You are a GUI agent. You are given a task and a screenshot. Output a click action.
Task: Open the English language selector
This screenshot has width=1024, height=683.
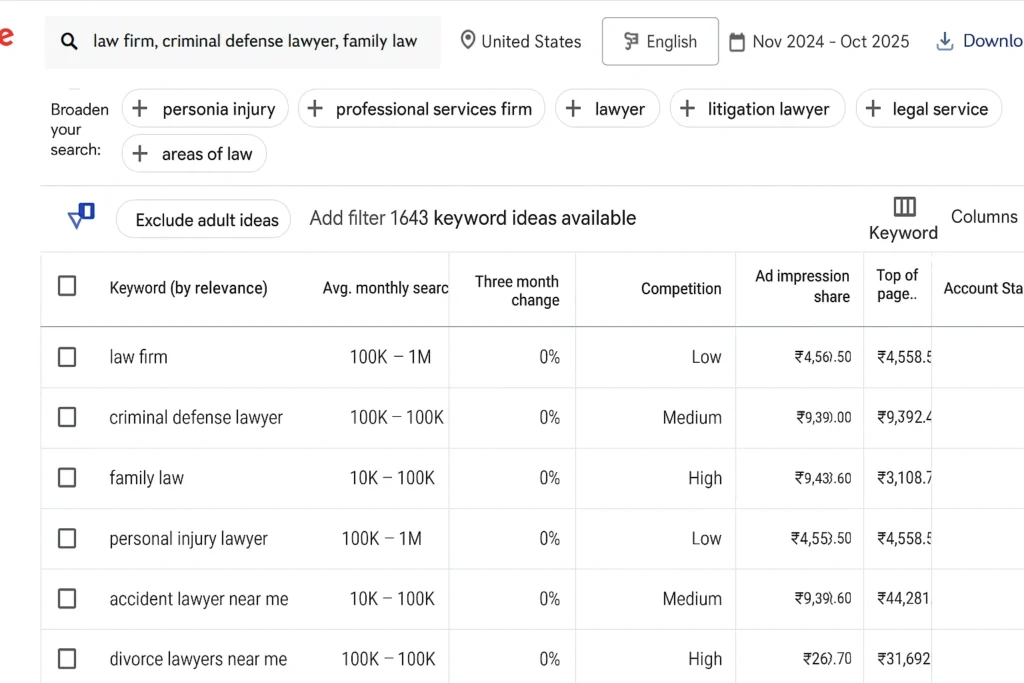tap(660, 42)
